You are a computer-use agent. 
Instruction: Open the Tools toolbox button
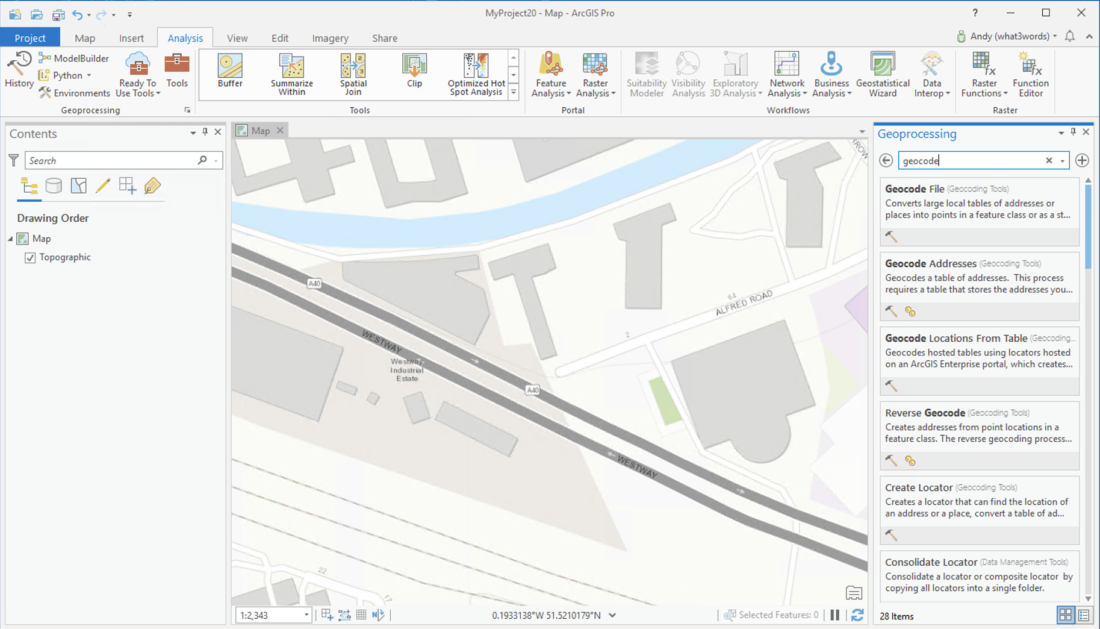tap(177, 70)
